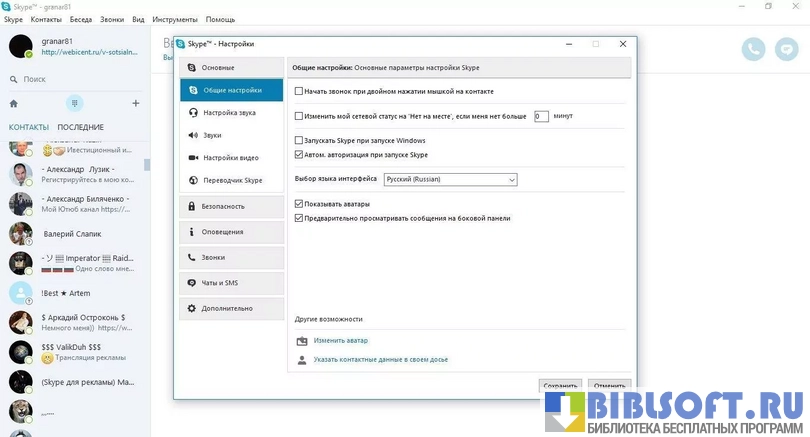Click the plus icon to add contact
Image resolution: width=810 pixels, height=437 pixels.
(x=136, y=103)
